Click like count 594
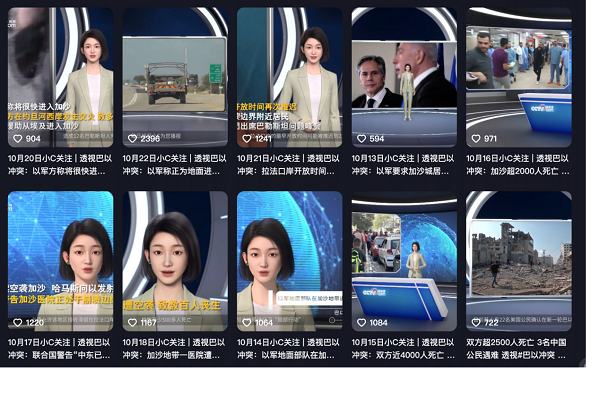Image resolution: width=600 pixels, height=397 pixels. [377, 139]
